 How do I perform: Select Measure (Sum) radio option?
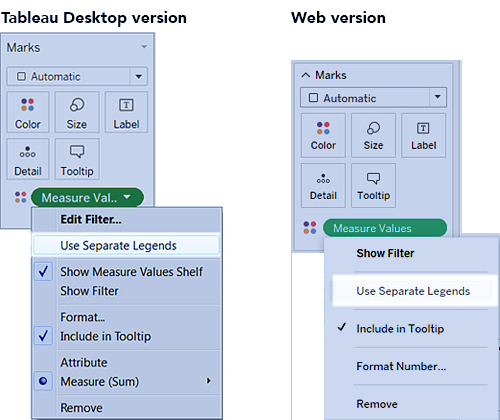point(127,381)
